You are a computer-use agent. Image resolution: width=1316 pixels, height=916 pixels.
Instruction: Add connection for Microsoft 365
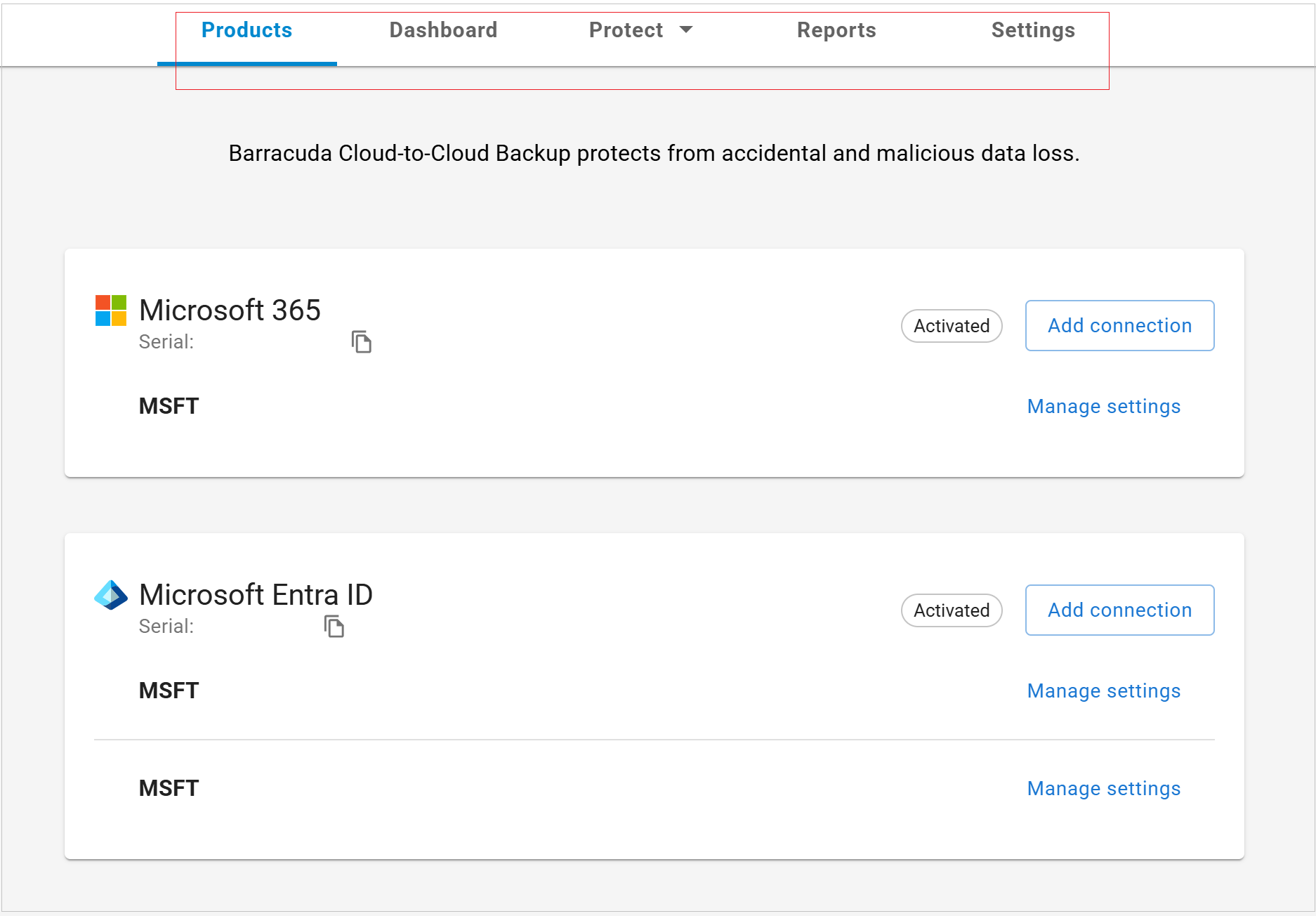click(1120, 326)
